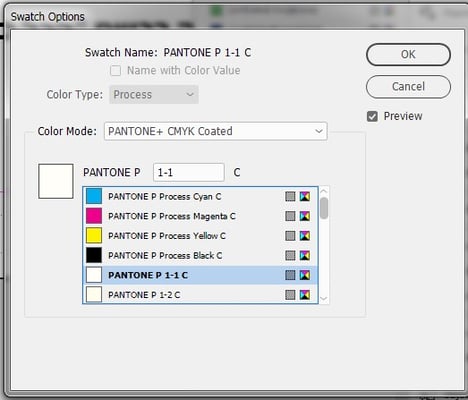Click the CMYK mode icon for Process Black C
This screenshot has height=400, width=468.
pyautogui.click(x=305, y=255)
